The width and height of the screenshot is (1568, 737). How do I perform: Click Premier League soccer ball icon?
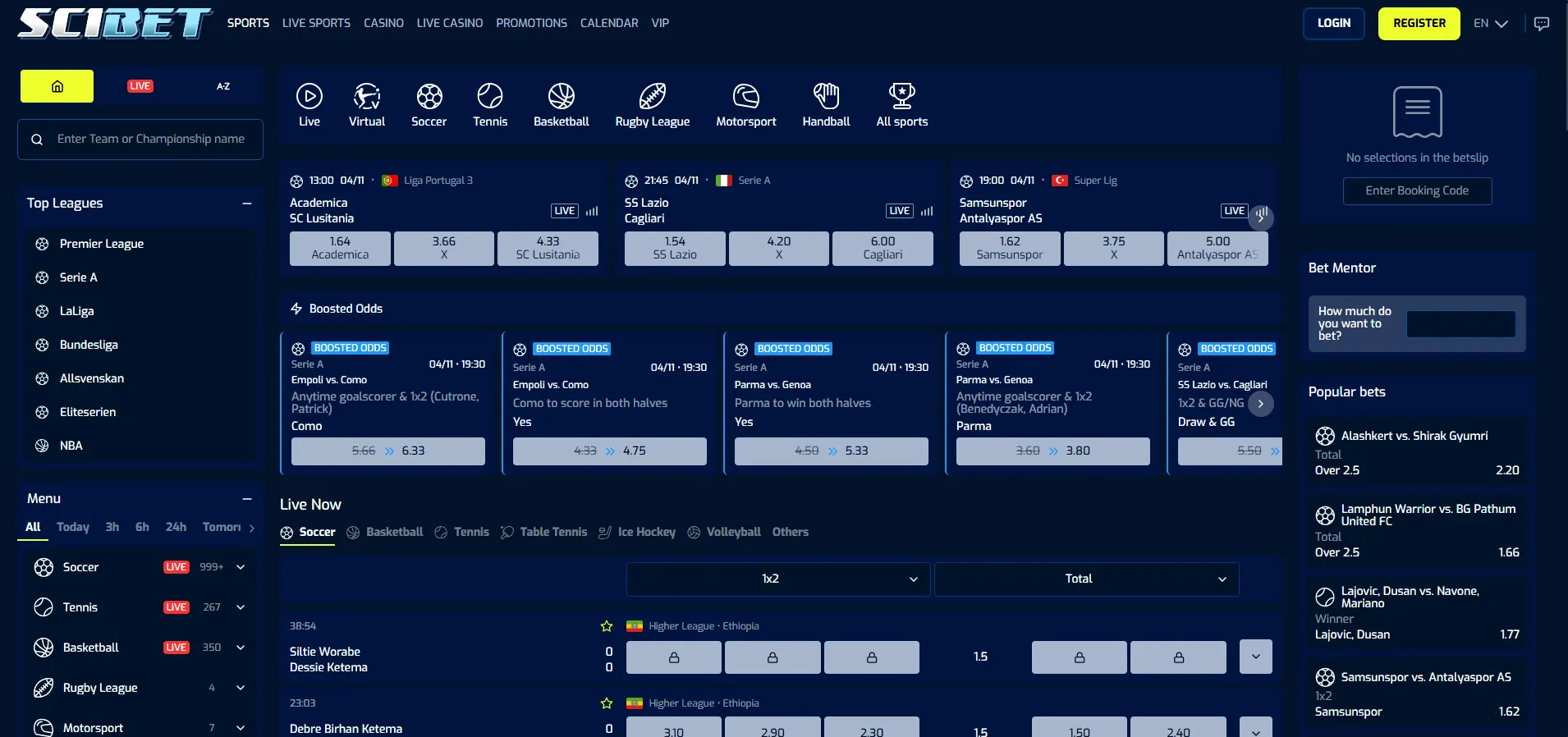(x=42, y=244)
